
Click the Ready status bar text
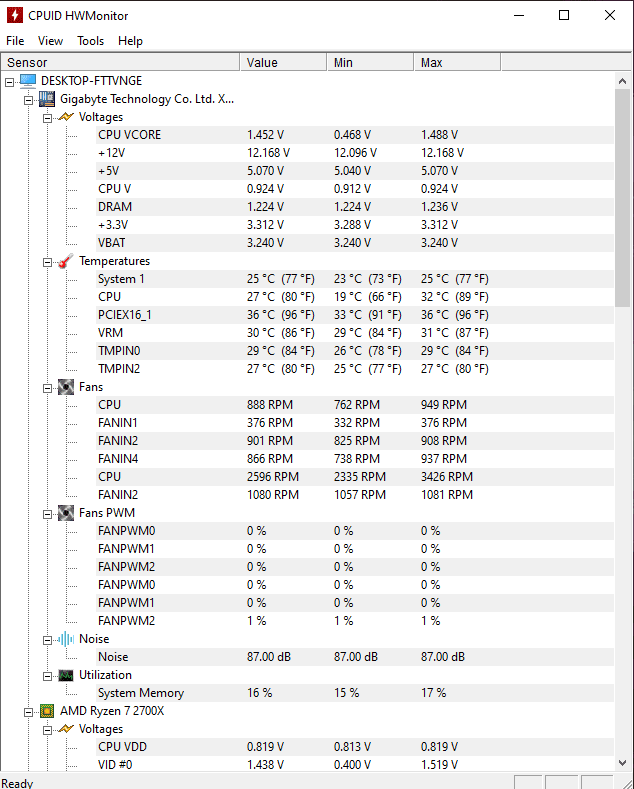[x=18, y=783]
